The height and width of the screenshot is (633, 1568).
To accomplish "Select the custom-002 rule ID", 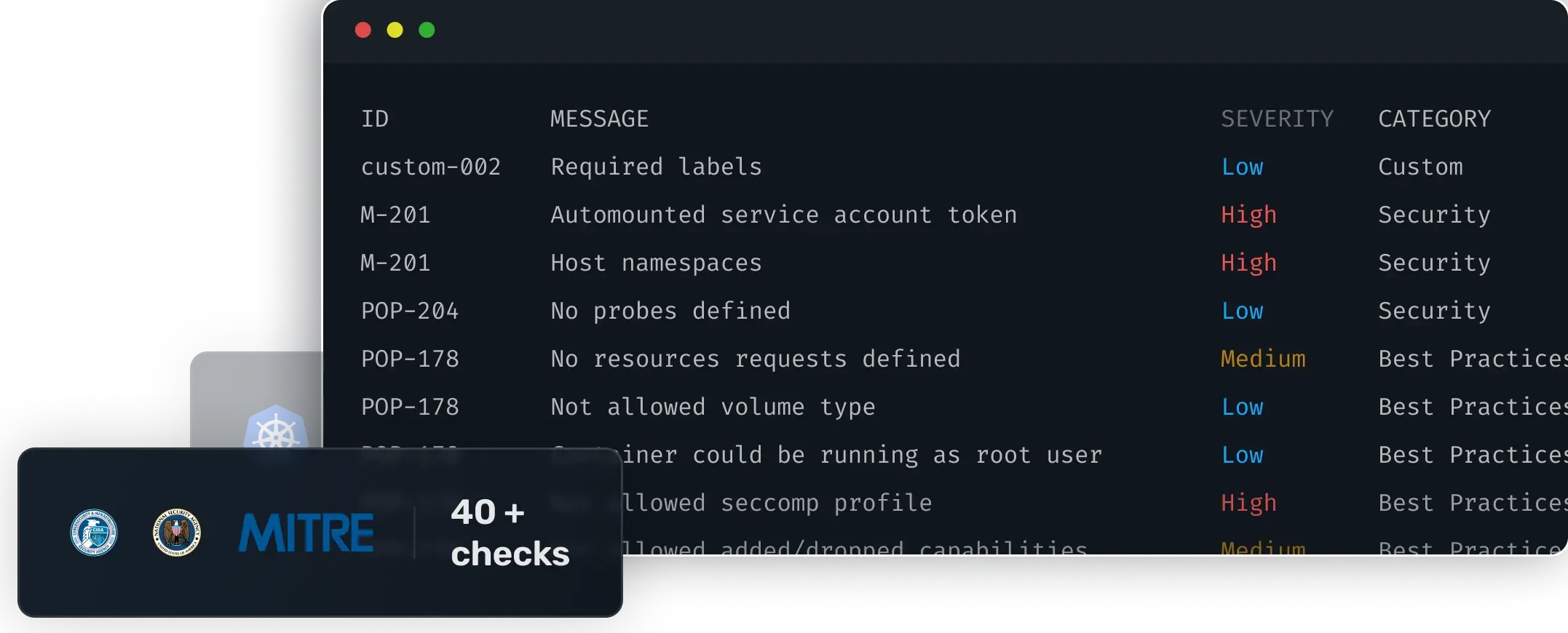I will pos(431,167).
